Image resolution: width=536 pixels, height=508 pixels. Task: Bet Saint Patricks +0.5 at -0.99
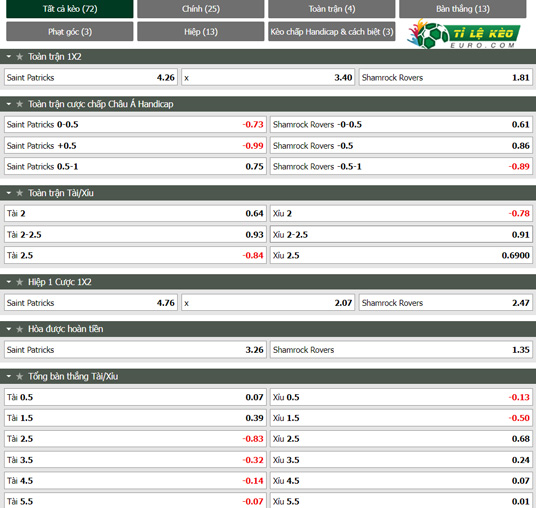(135, 146)
